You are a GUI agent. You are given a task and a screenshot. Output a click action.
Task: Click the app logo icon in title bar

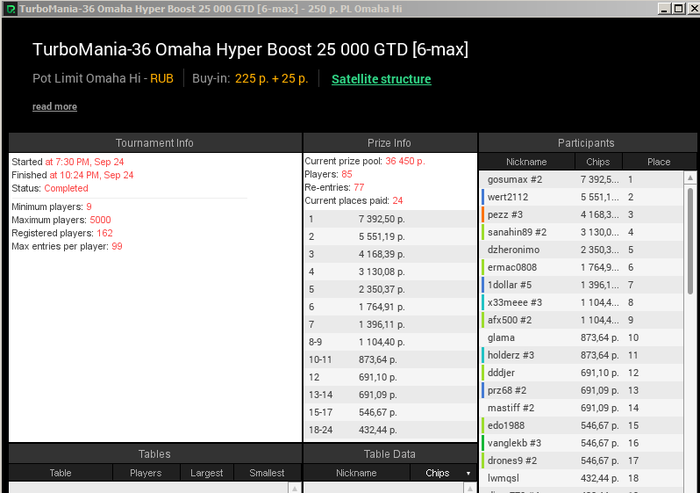pyautogui.click(x=11, y=8)
